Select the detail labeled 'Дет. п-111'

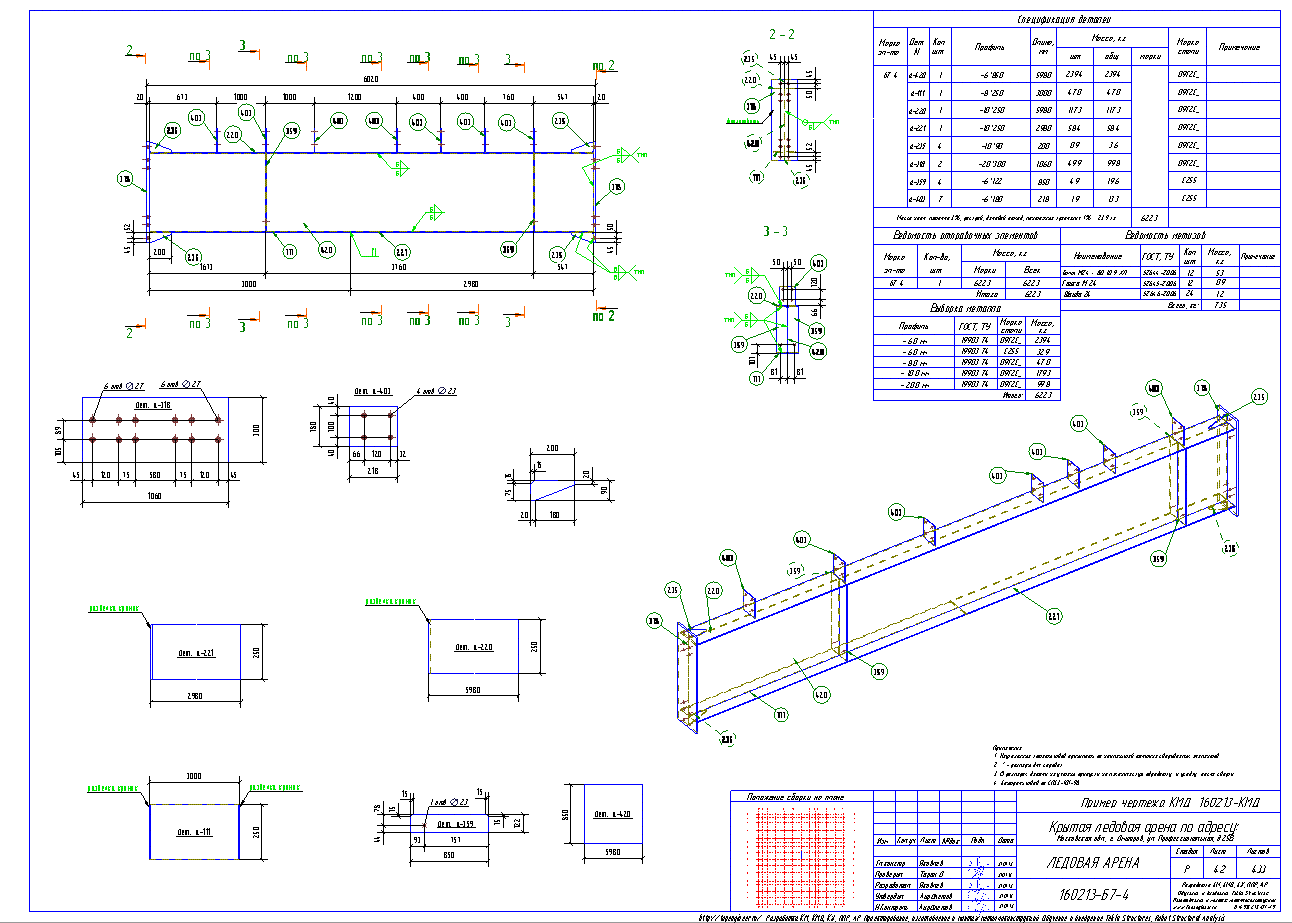point(195,832)
